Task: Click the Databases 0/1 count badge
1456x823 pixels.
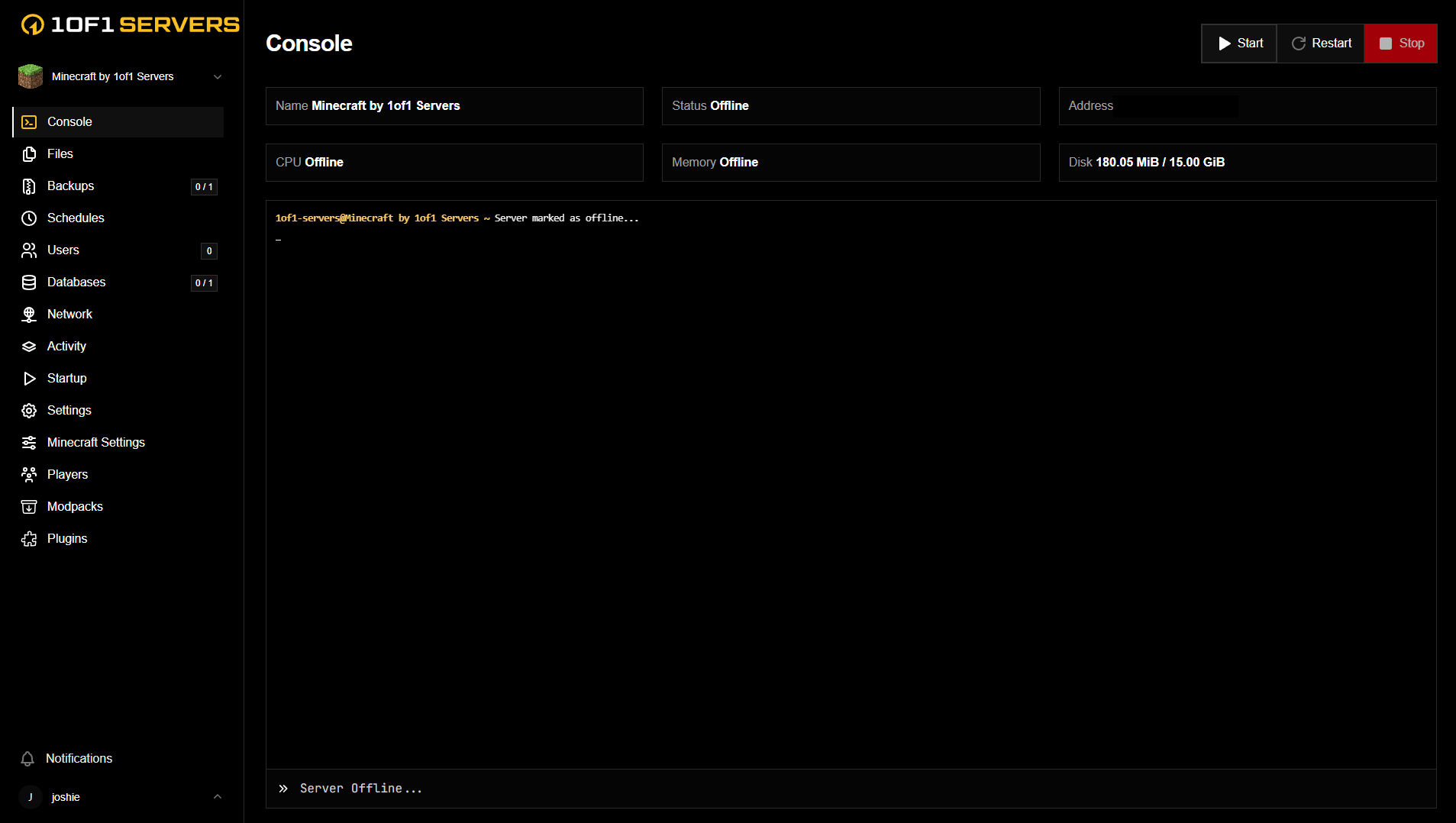Action: point(204,283)
